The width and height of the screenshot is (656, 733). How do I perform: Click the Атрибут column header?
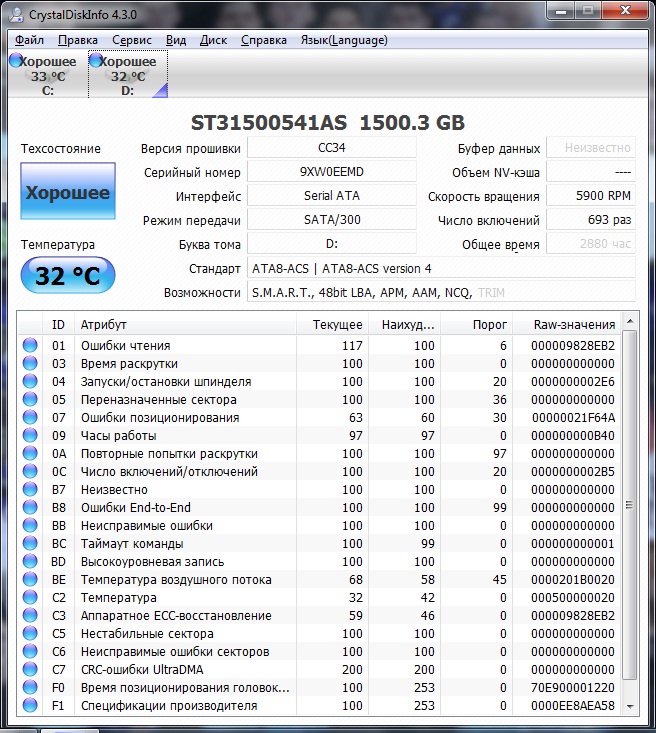pyautogui.click(x=185, y=324)
